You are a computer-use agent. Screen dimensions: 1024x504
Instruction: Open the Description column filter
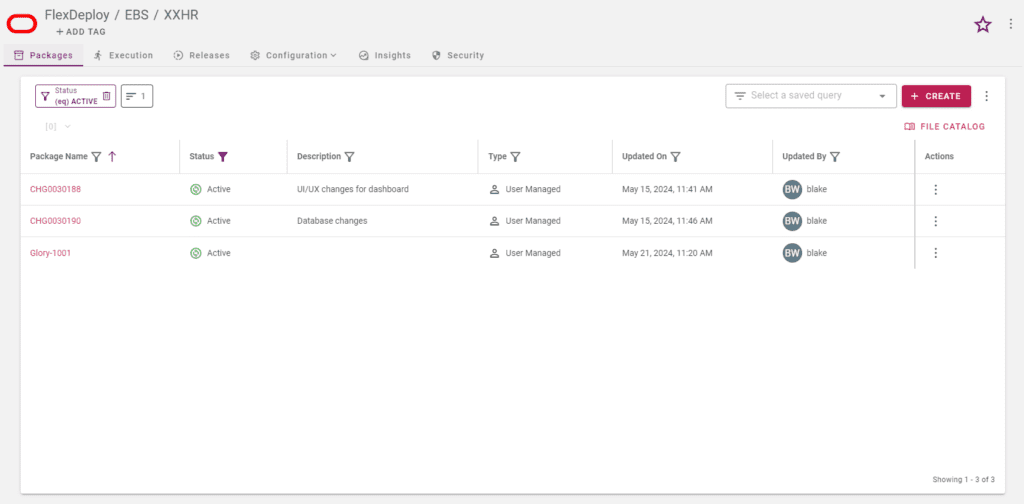(349, 157)
